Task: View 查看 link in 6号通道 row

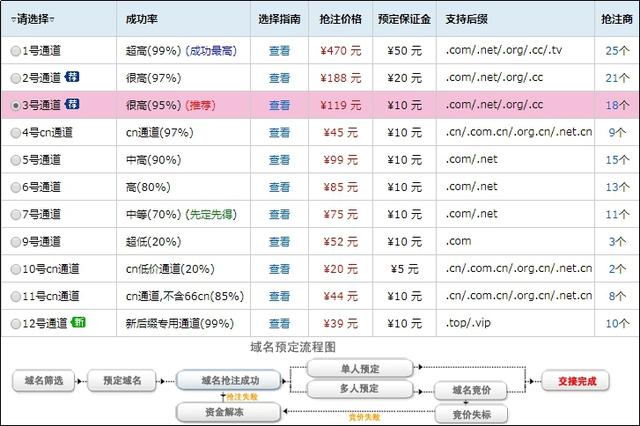Action: point(280,187)
